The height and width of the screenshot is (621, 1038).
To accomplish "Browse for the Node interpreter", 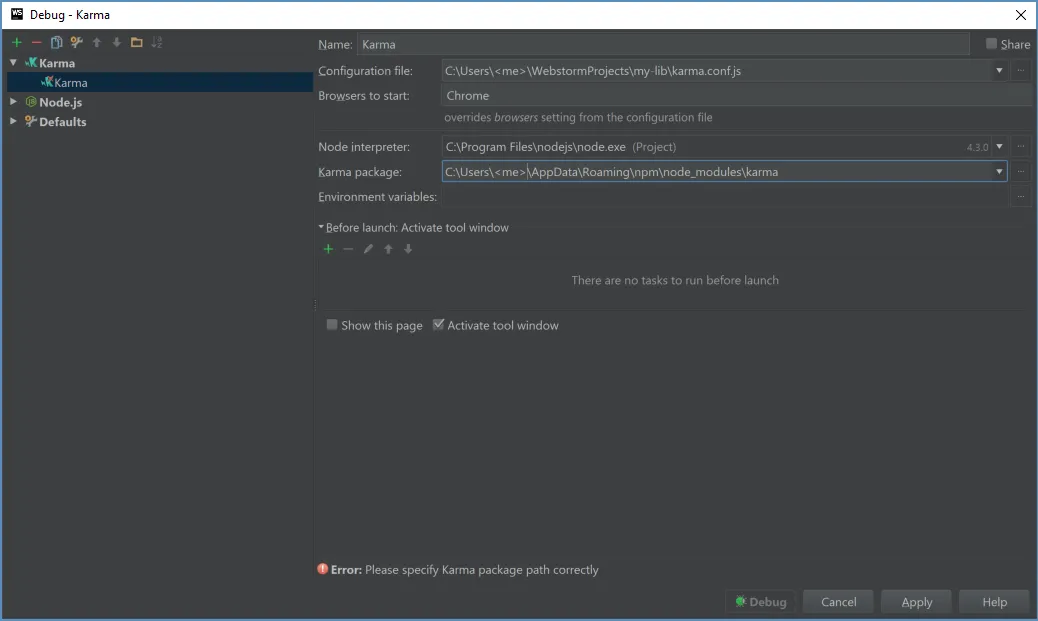I will pyautogui.click(x=1021, y=146).
